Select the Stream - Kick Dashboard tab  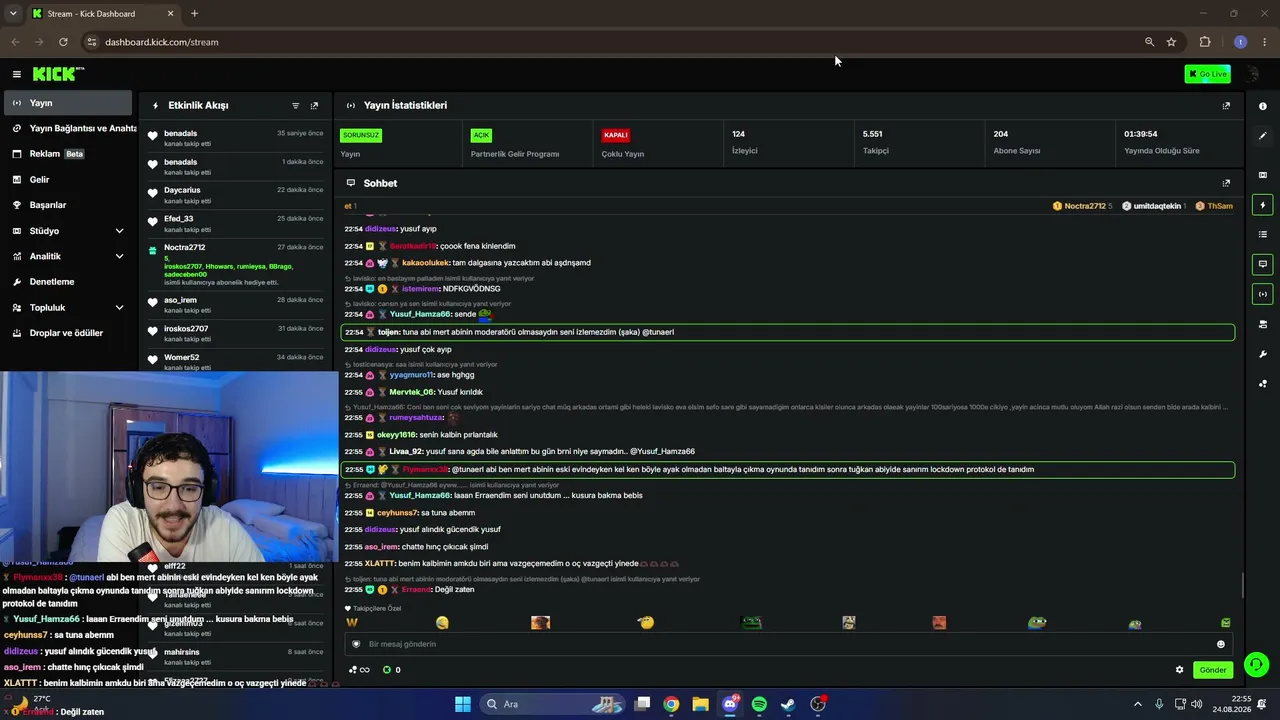(102, 14)
